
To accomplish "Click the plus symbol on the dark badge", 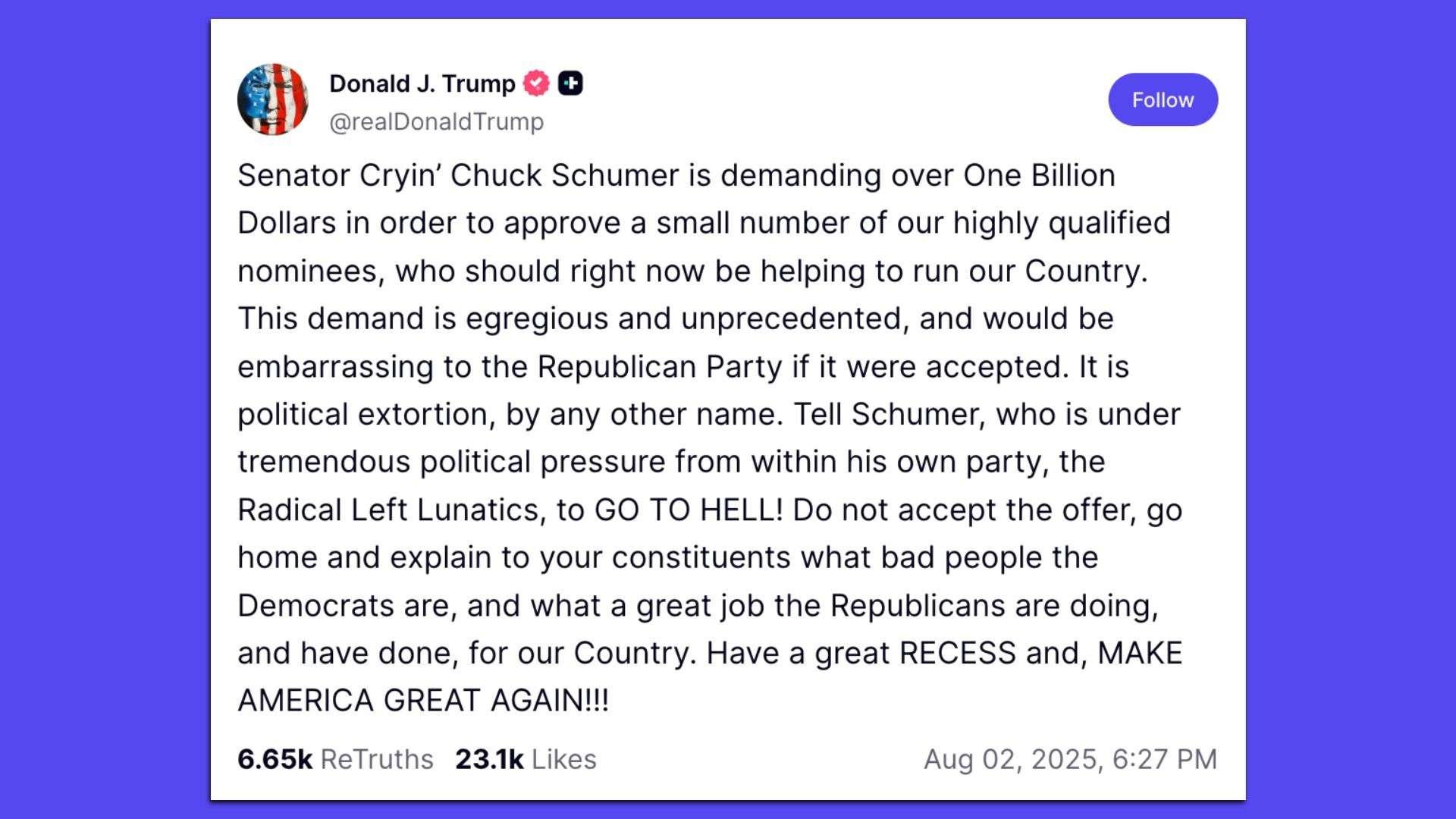I will click(570, 83).
